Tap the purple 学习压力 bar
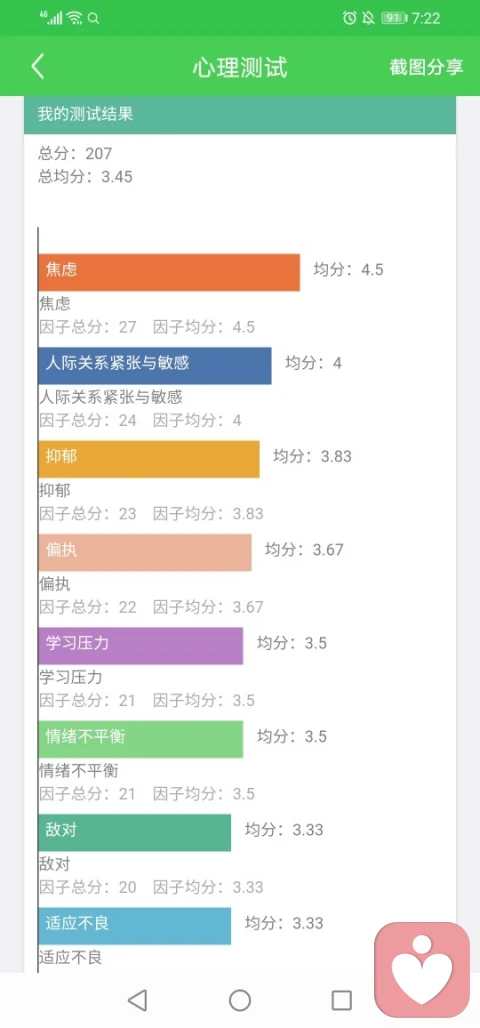 pyautogui.click(x=141, y=646)
